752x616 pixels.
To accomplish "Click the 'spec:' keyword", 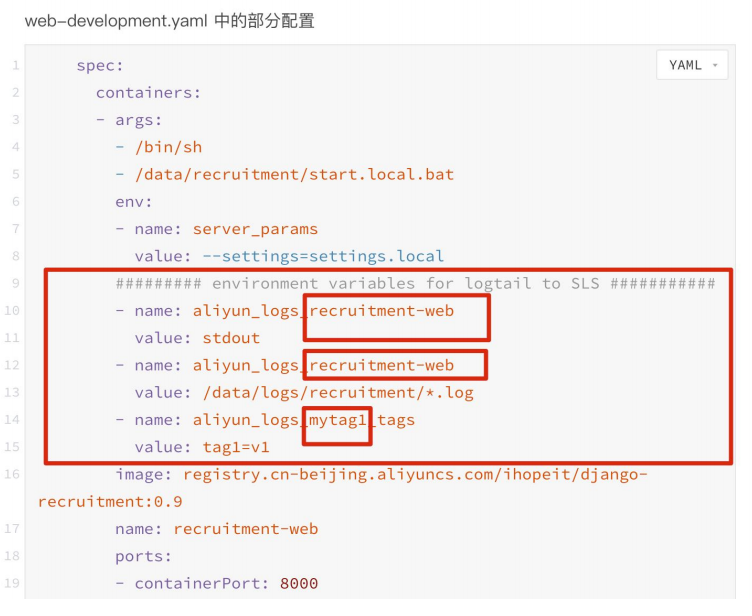I will coord(100,66).
